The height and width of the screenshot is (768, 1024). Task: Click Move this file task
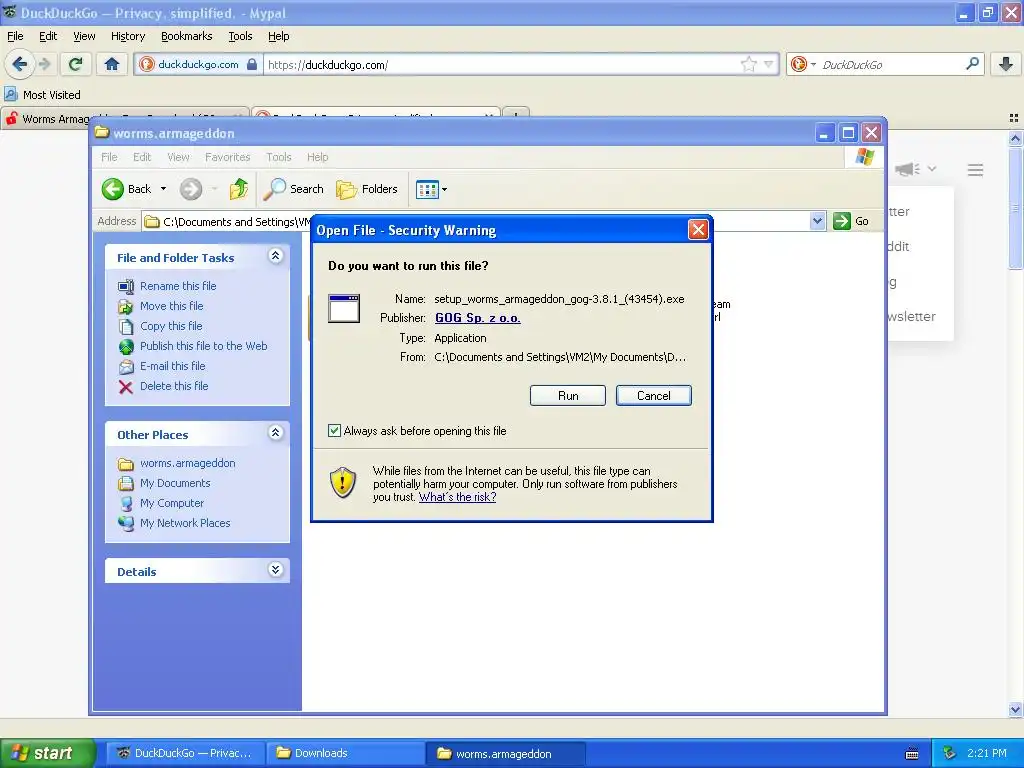click(171, 306)
